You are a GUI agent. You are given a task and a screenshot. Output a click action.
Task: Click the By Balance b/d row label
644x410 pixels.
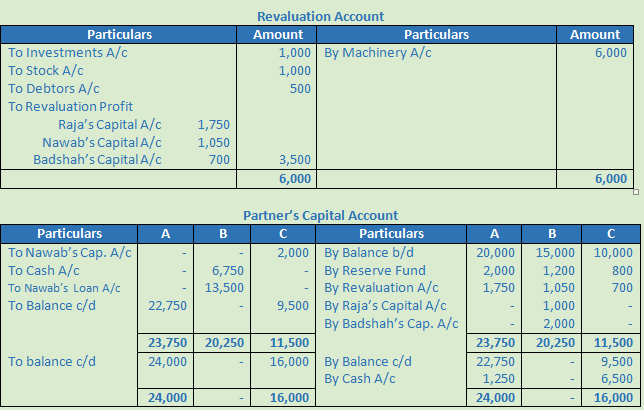369,253
